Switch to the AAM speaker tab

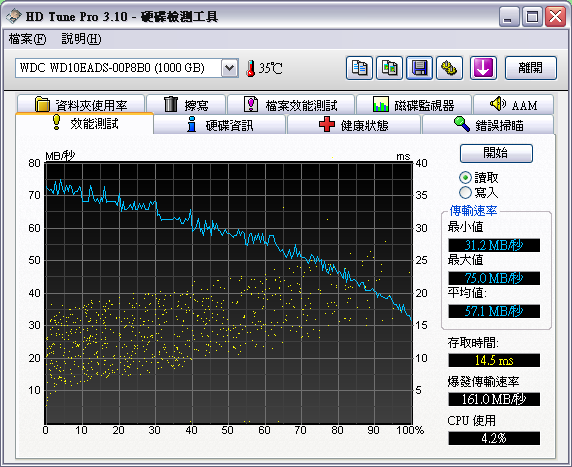[x=513, y=104]
